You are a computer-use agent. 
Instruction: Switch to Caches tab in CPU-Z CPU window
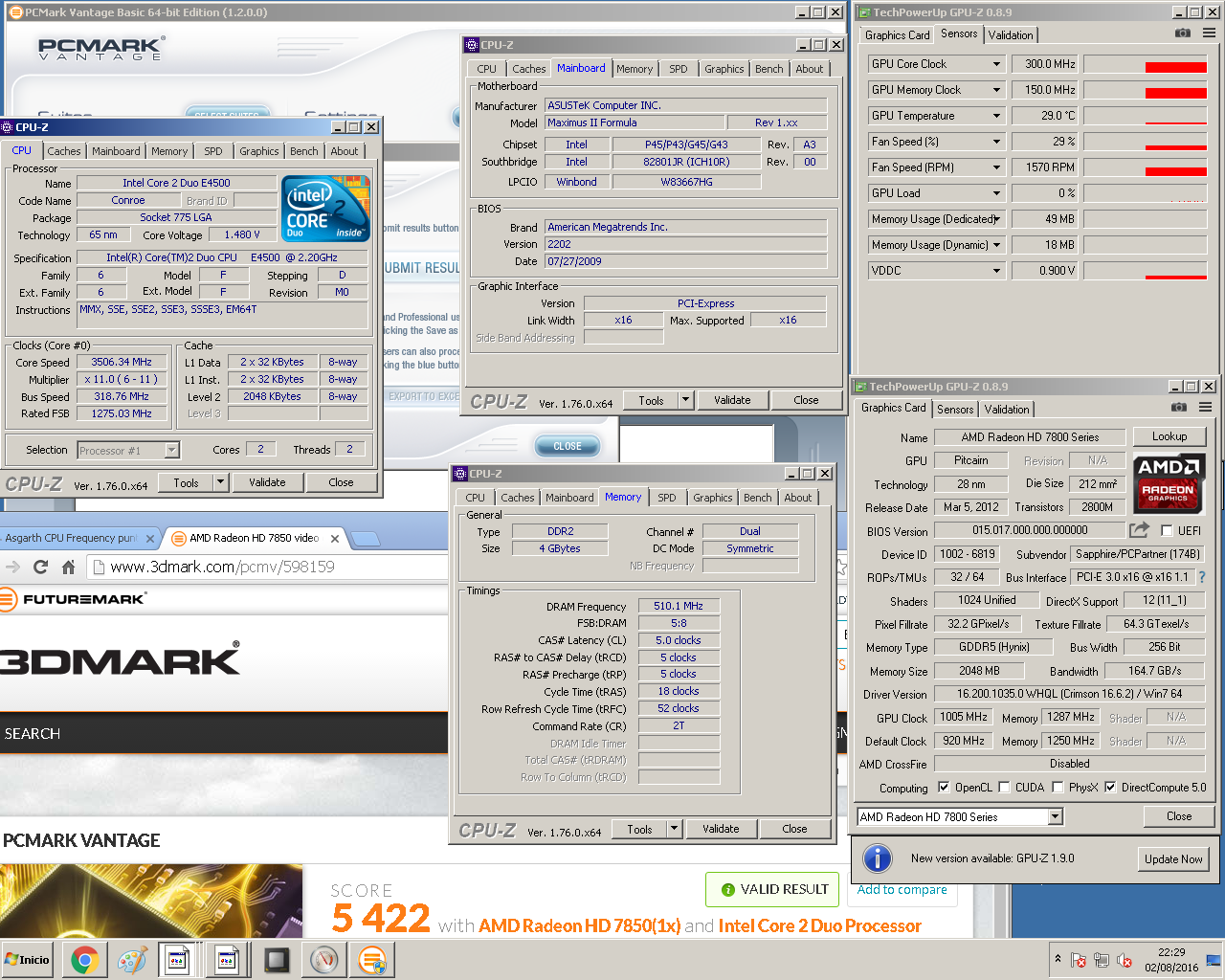63,151
